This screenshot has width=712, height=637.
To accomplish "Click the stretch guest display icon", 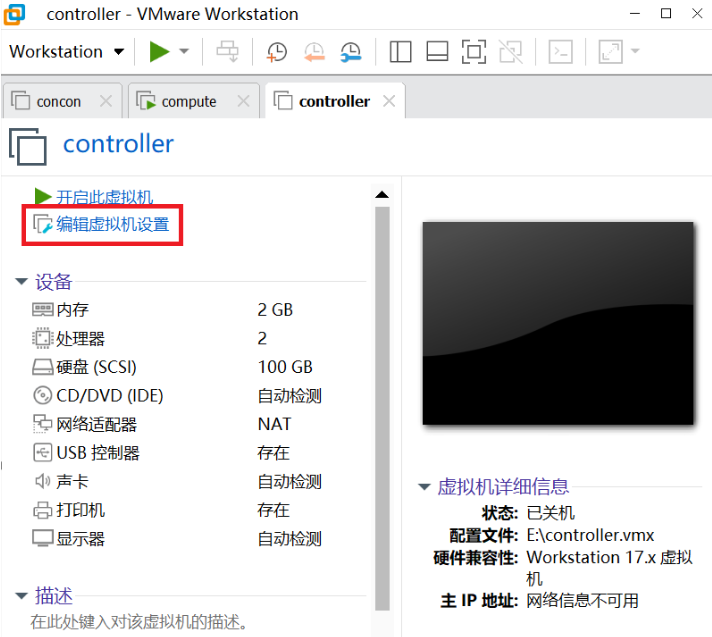I will click(610, 51).
